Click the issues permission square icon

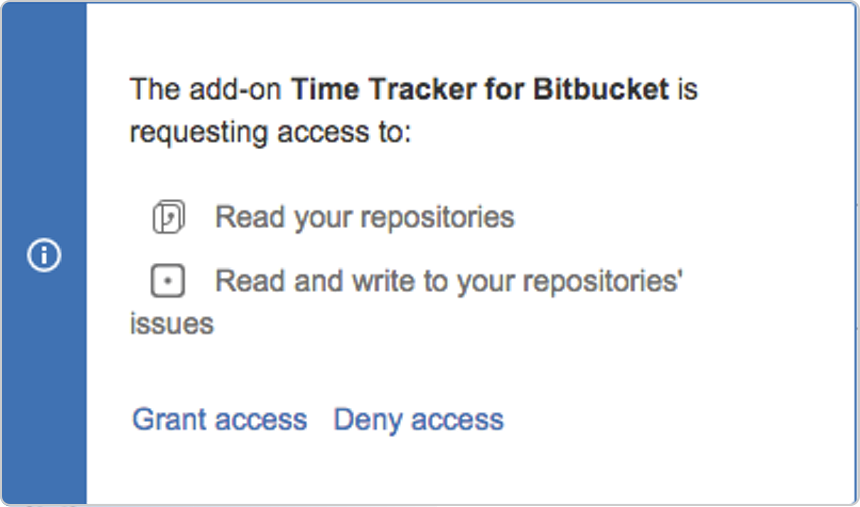coord(168,280)
